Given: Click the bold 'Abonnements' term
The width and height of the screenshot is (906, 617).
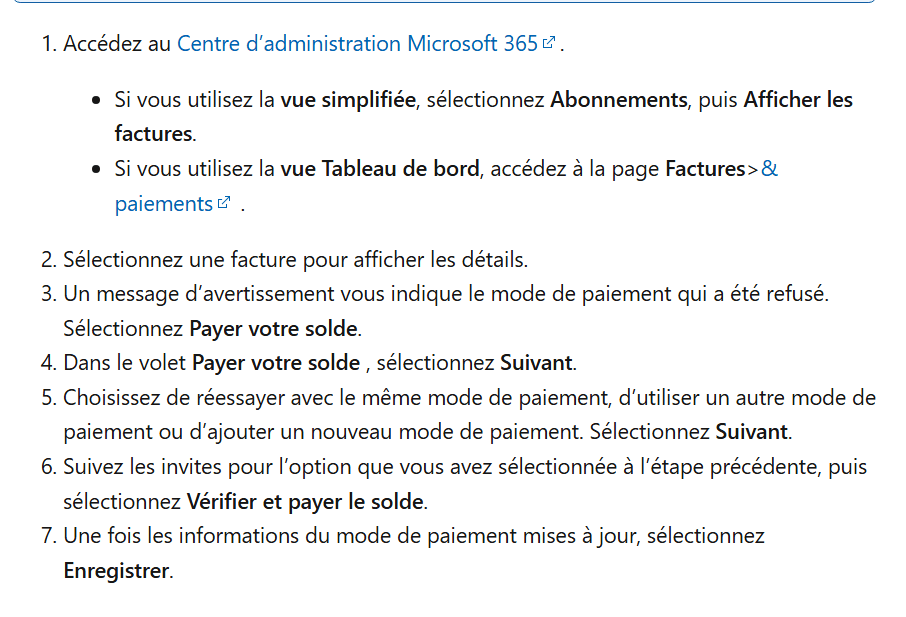Looking at the screenshot, I should [x=618, y=100].
